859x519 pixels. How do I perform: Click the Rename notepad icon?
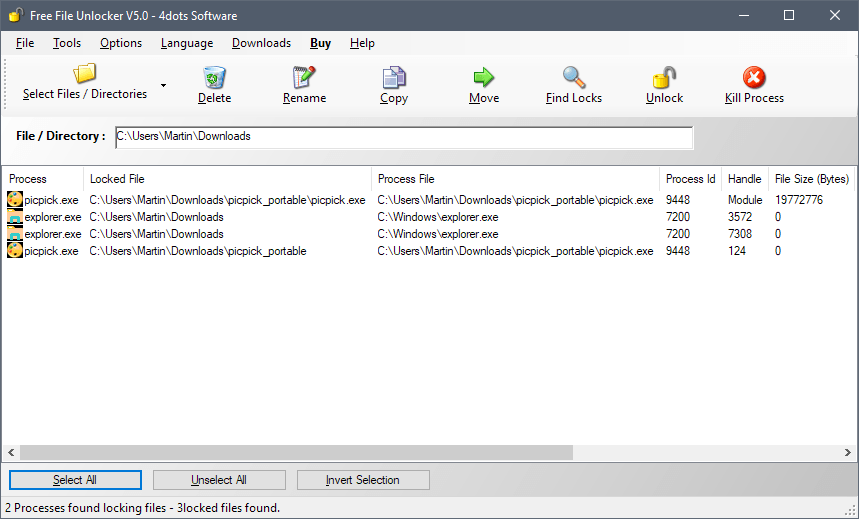coord(304,77)
